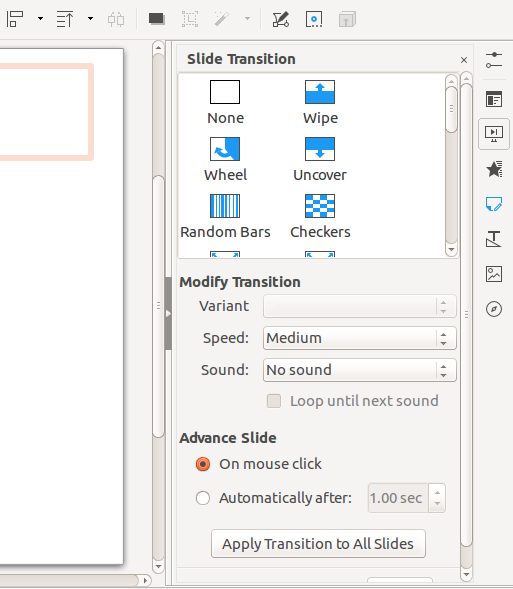This screenshot has width=513, height=589.
Task: Click the slide editor scrollbar down arrow
Action: click(x=158, y=566)
